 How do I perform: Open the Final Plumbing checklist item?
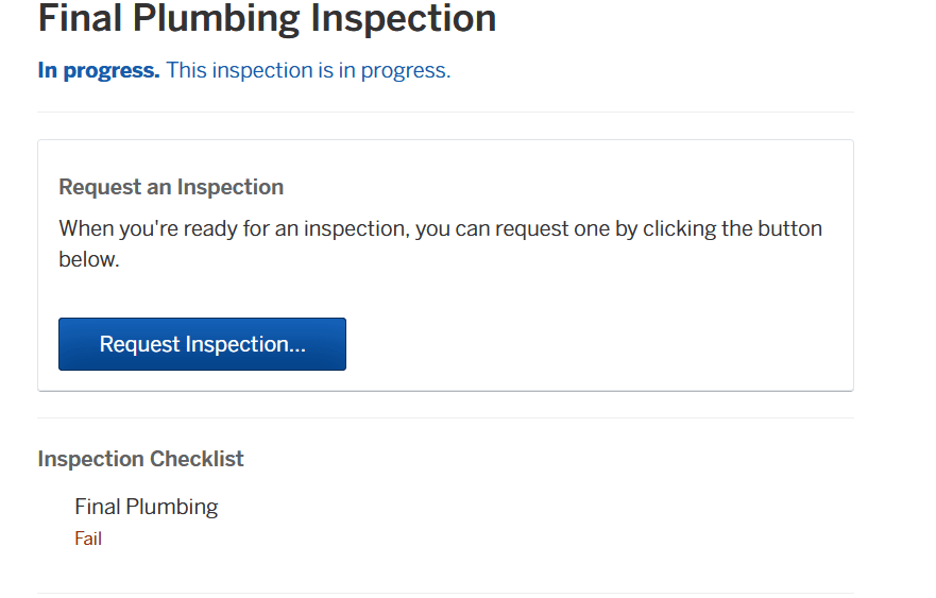pyautogui.click(x=146, y=507)
